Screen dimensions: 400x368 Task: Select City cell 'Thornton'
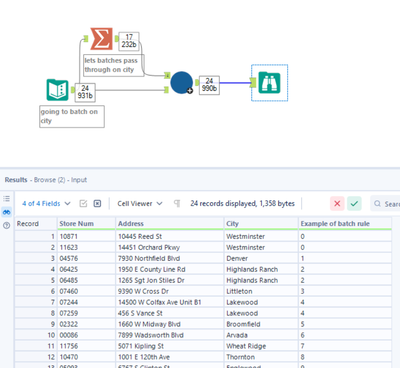click(261, 357)
